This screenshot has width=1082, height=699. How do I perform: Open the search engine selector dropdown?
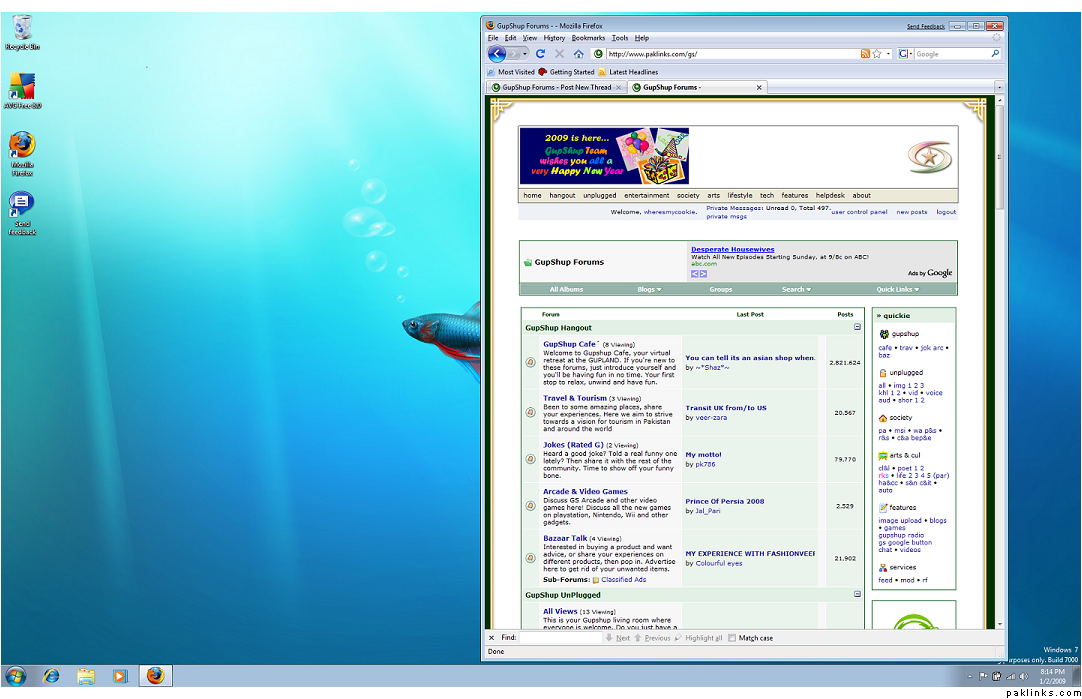pyautogui.click(x=906, y=54)
